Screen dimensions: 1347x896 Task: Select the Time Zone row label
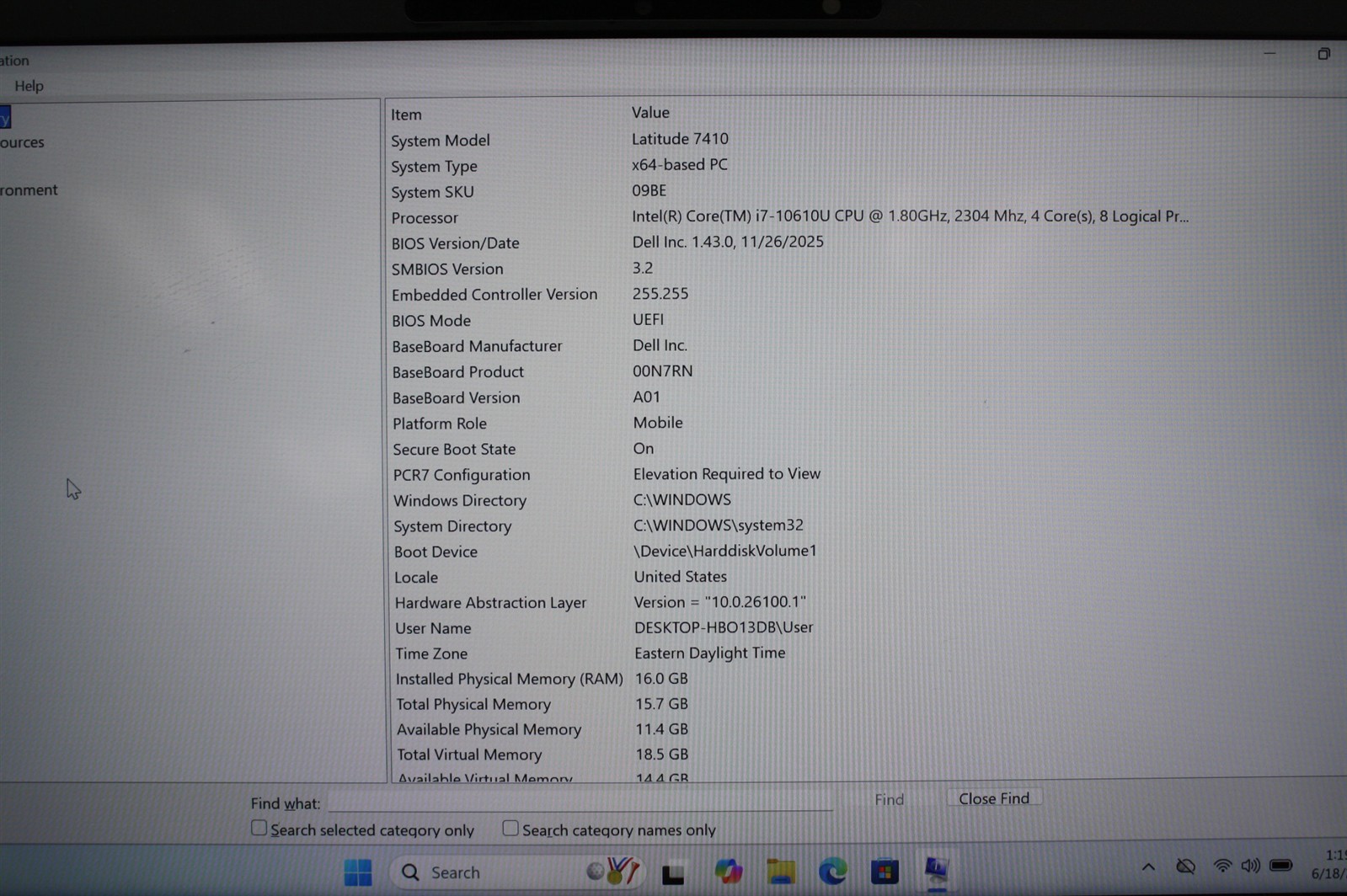coord(431,653)
